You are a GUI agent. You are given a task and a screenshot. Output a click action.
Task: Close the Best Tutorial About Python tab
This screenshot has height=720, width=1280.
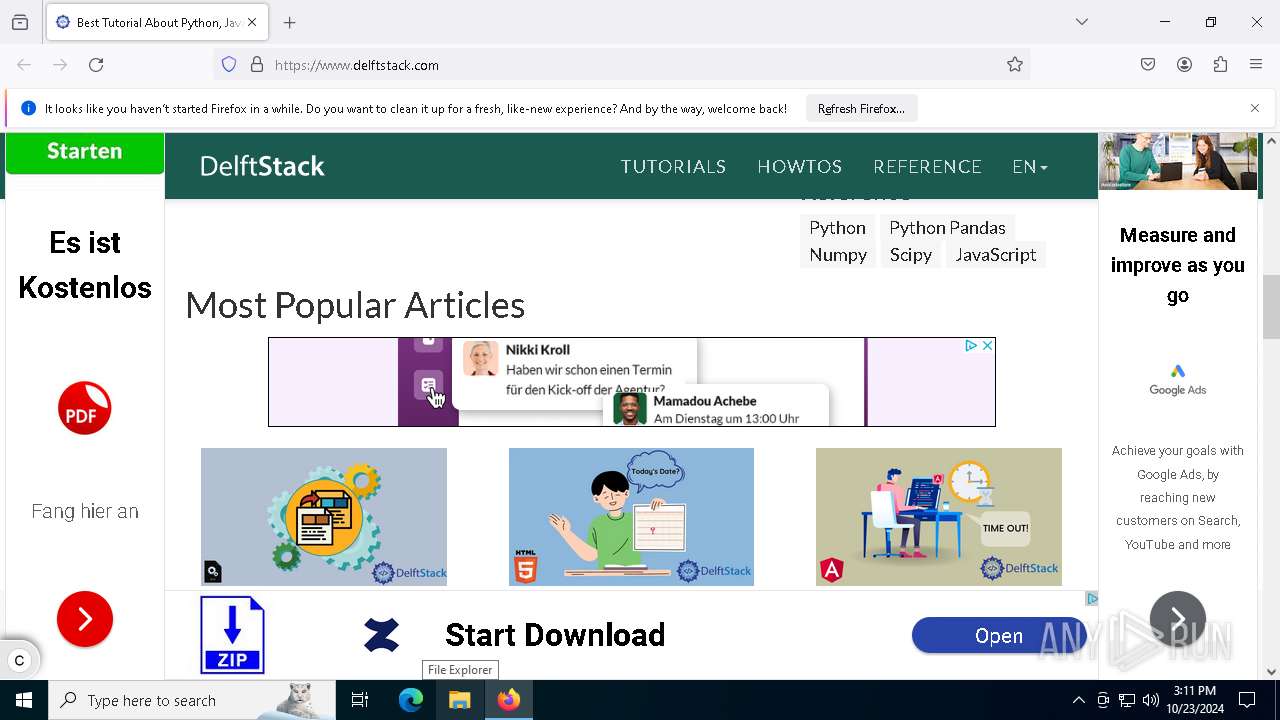pyautogui.click(x=252, y=22)
